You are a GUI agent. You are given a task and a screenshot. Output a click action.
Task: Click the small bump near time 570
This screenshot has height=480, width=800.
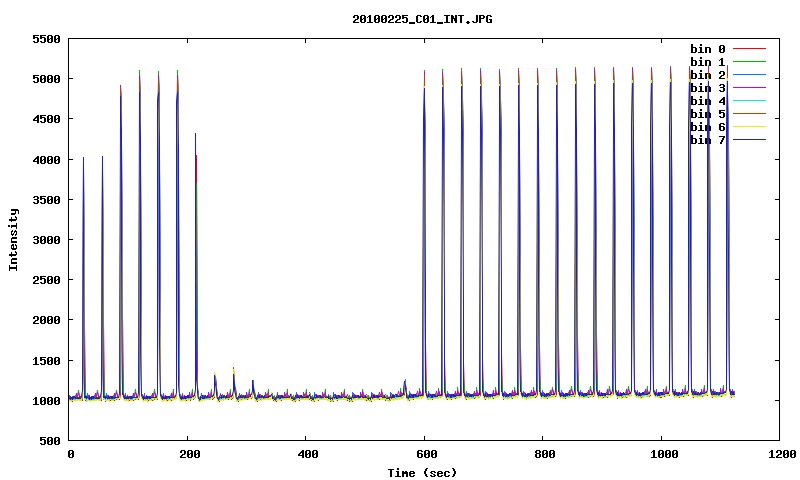[x=405, y=388]
